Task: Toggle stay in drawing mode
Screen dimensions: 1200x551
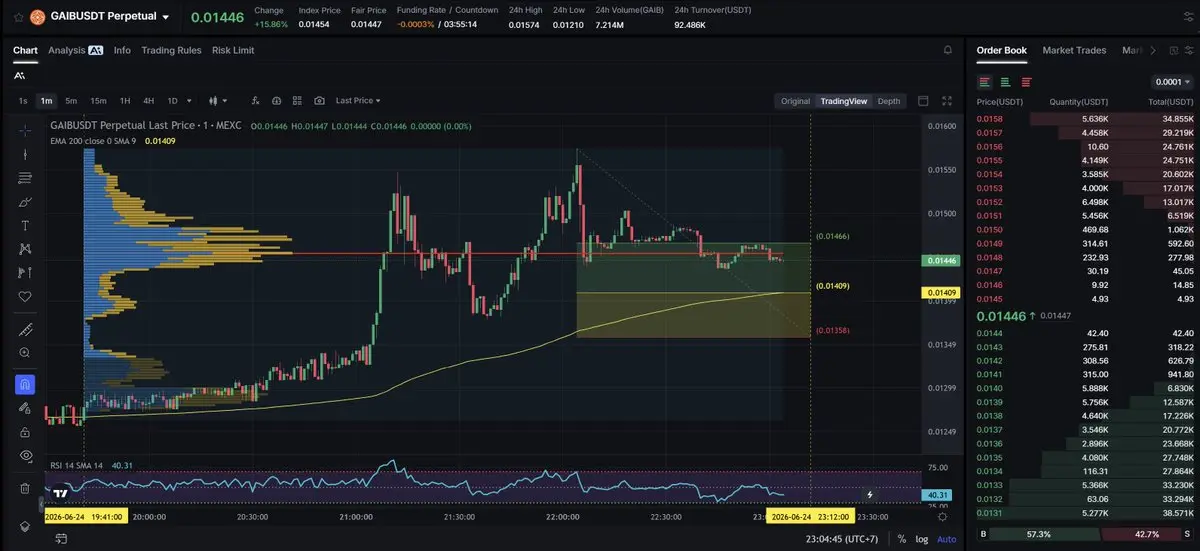Action: 25,408
